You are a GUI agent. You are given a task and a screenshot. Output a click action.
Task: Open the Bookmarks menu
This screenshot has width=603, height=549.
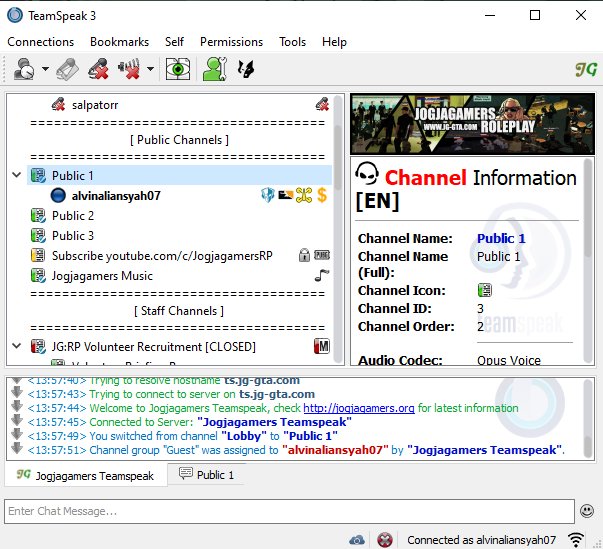(x=119, y=42)
